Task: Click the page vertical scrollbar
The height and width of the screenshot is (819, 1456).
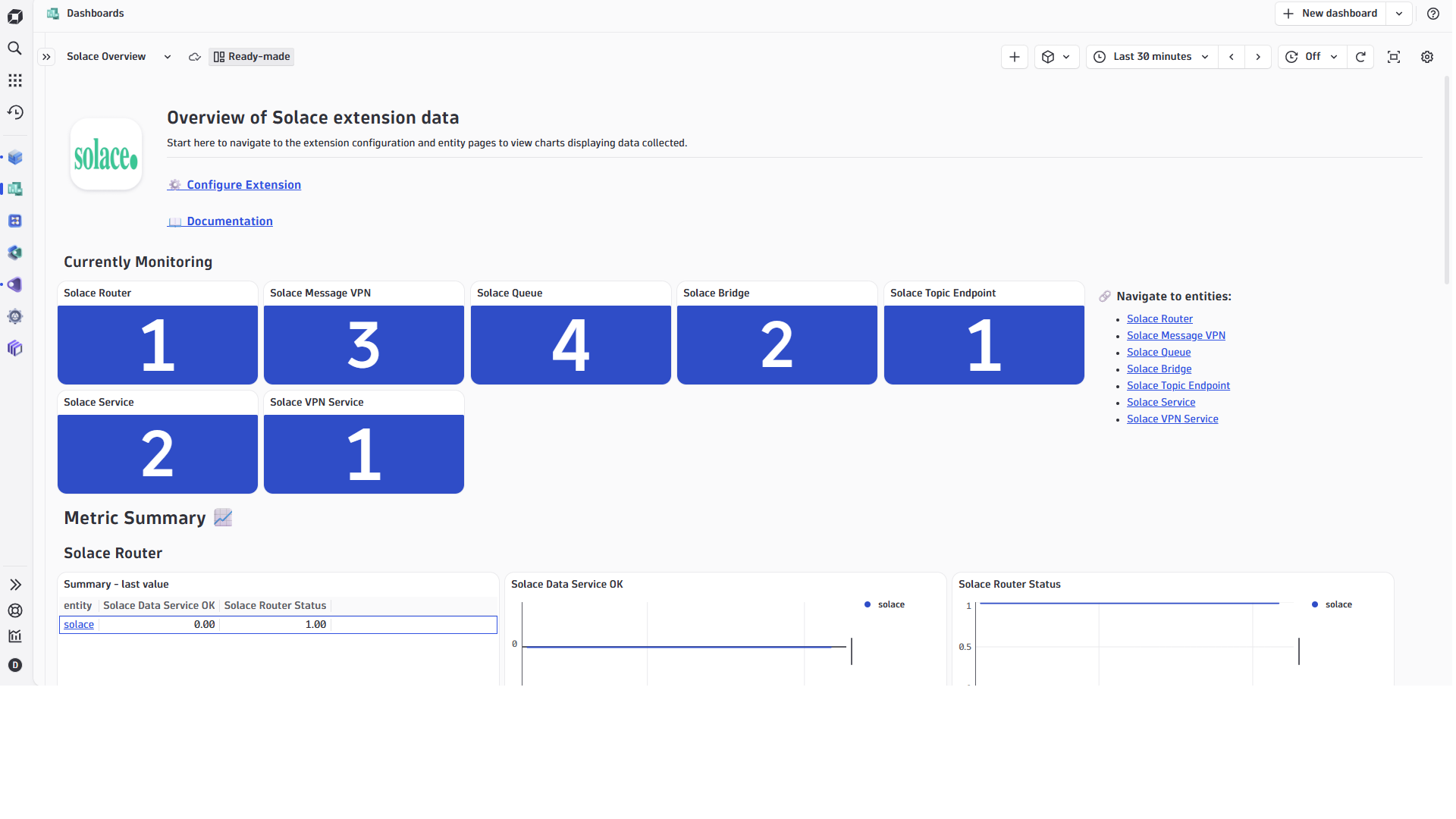Action: [1447, 180]
